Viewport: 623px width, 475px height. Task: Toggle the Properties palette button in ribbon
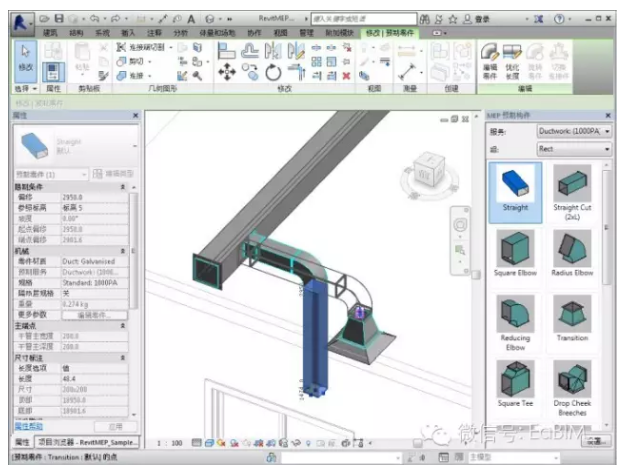pos(53,72)
